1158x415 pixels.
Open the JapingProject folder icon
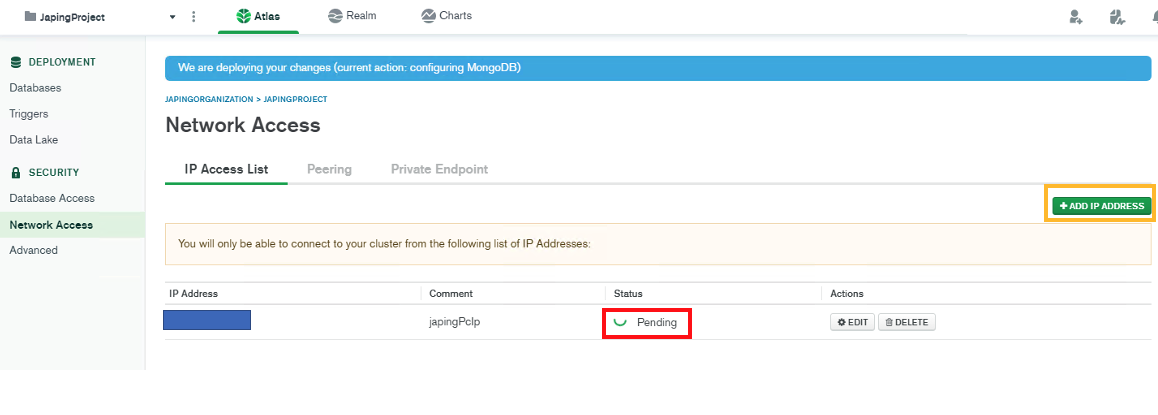pos(30,16)
